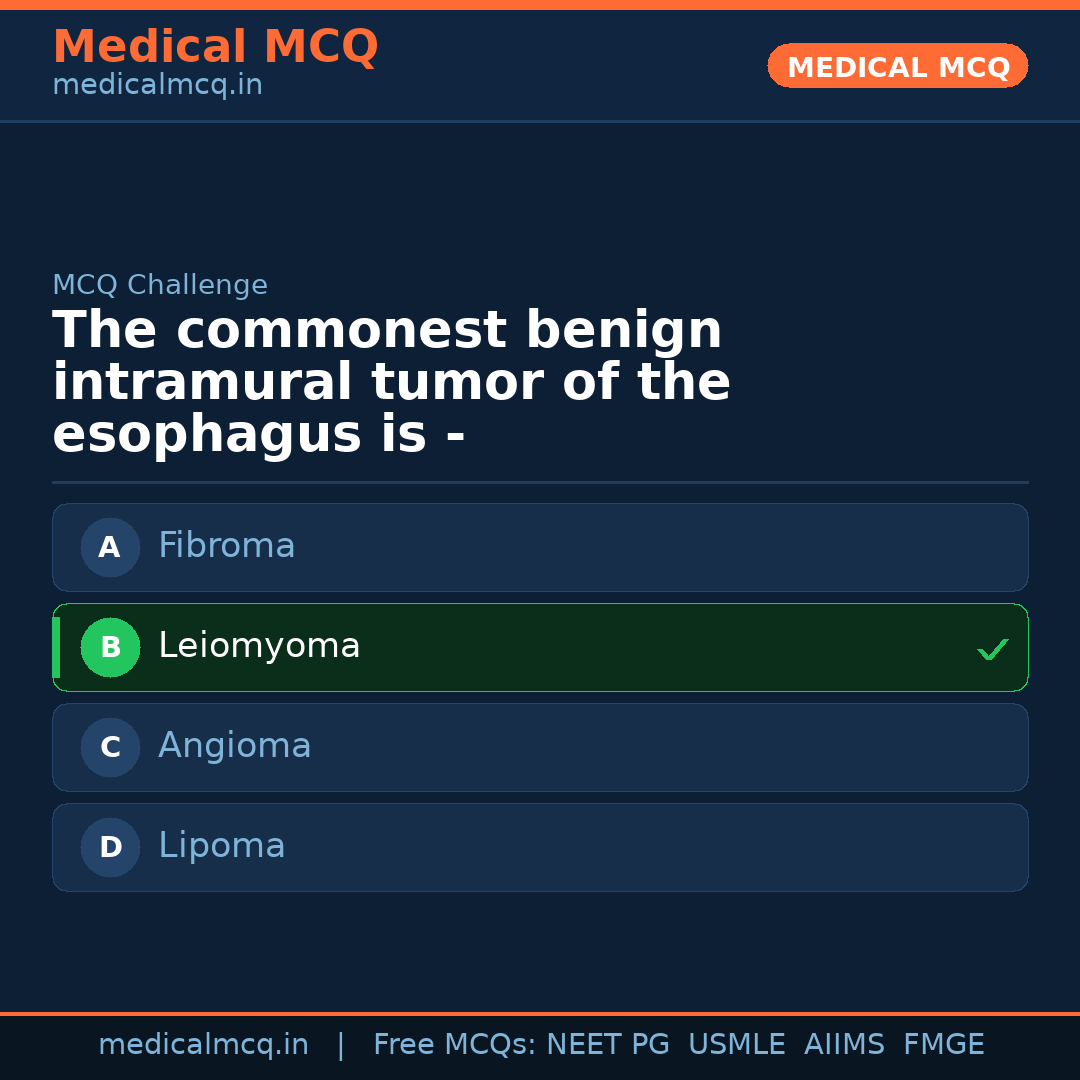Open the medicalmcq.in link in header

(x=157, y=86)
